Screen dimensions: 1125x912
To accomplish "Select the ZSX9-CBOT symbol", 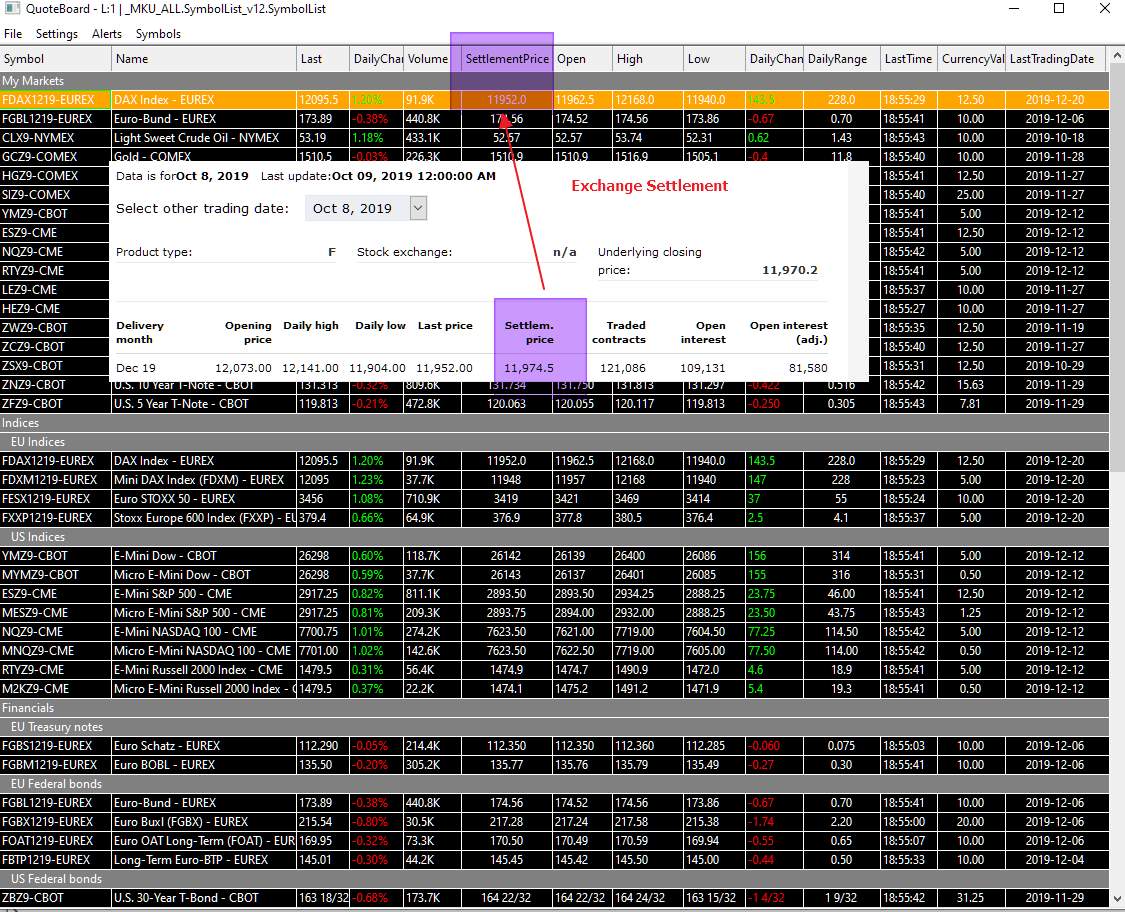I will tap(33, 366).
